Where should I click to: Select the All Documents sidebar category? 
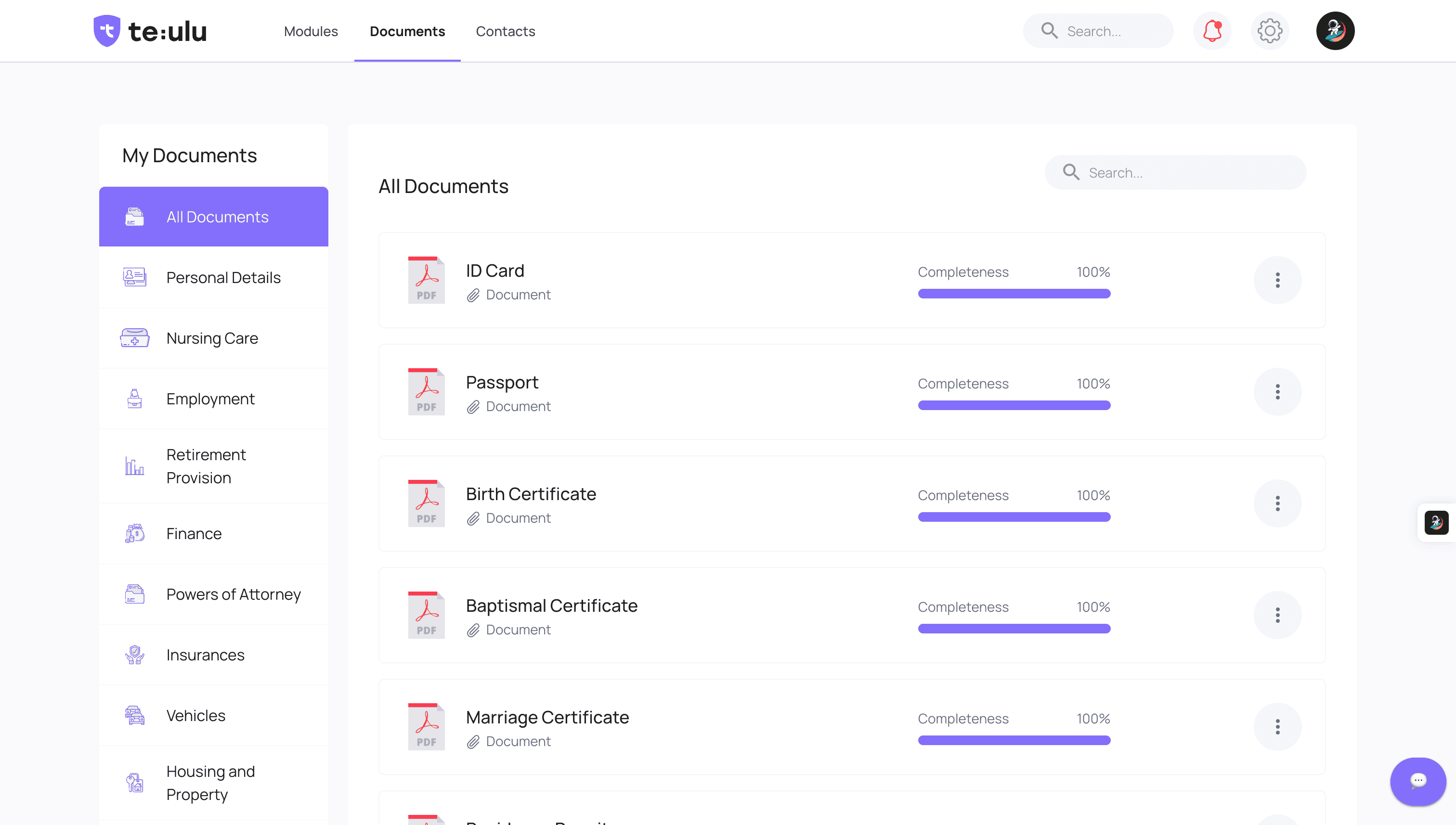[214, 217]
